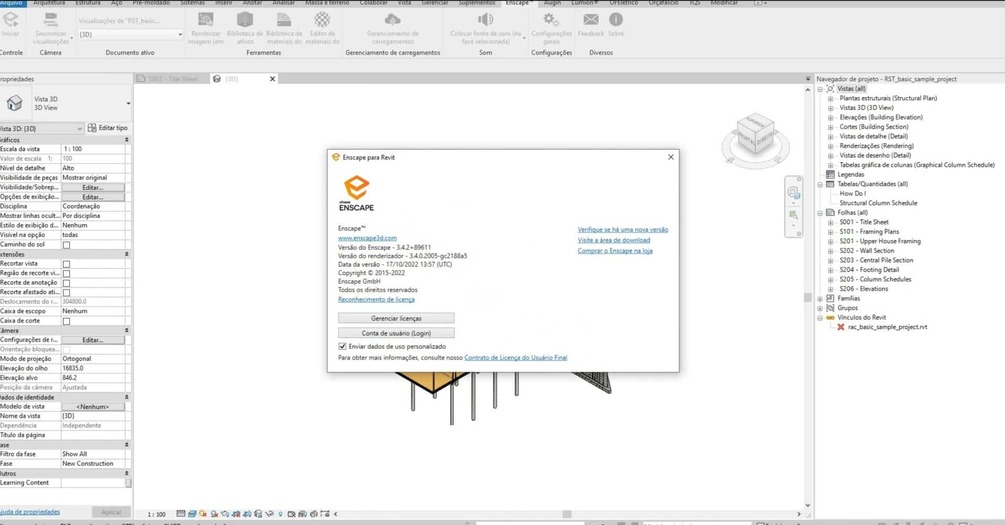
Task: Collapse Folhas (all) node
Action: (x=820, y=213)
